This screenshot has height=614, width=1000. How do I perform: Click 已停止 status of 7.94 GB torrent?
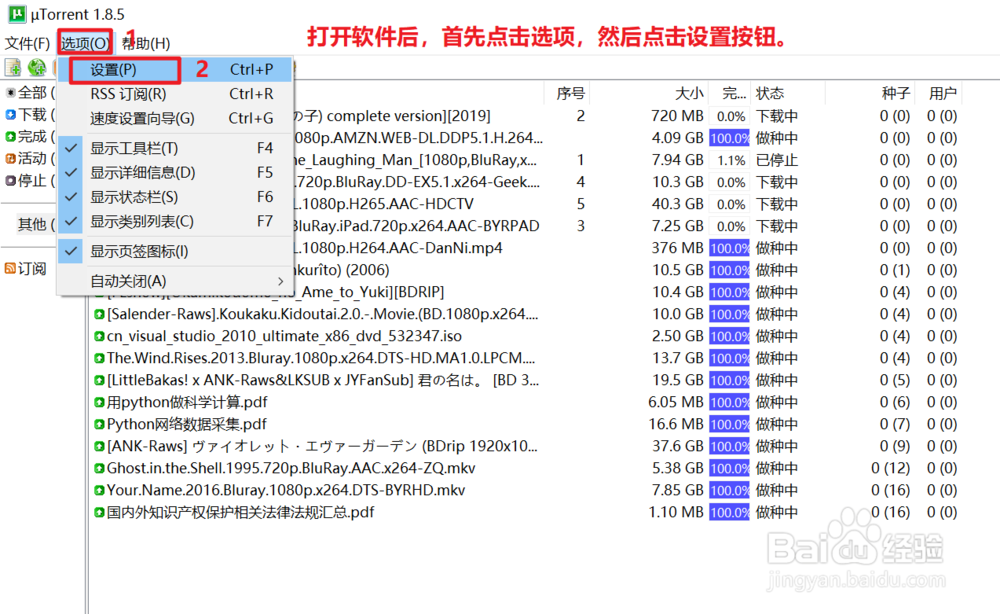(777, 160)
